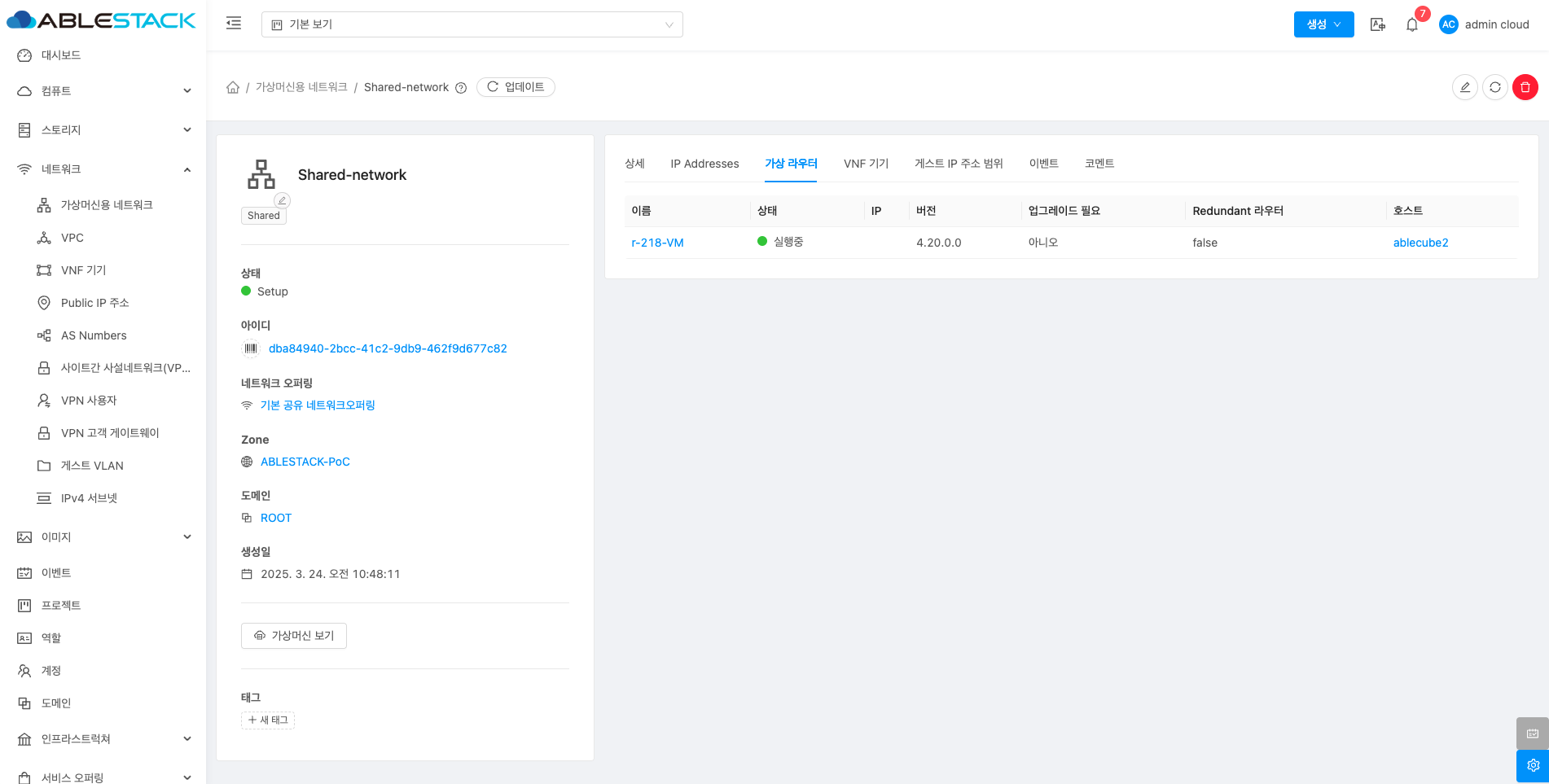Open the r-218-VM router link
This screenshot has height=784, width=1549.
pyautogui.click(x=657, y=243)
